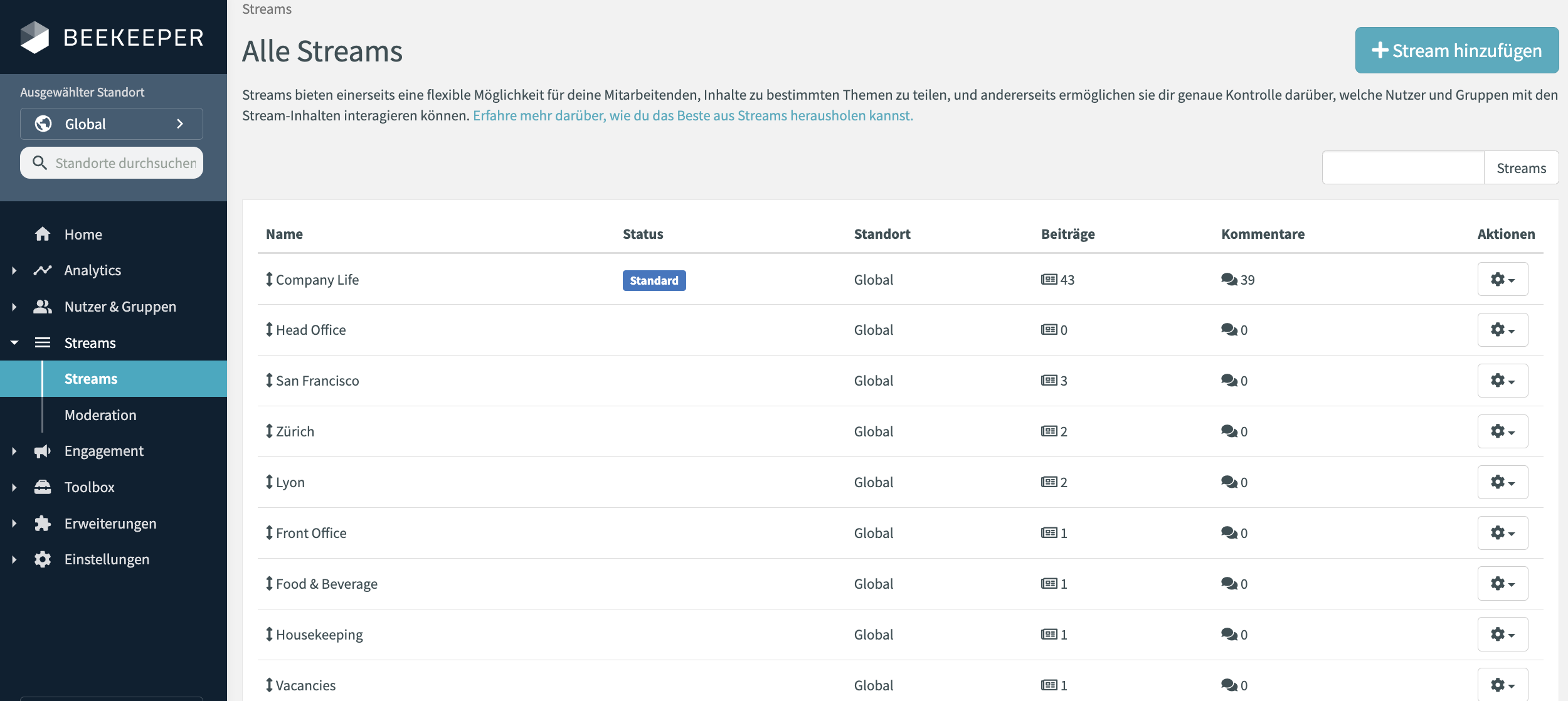Viewport: 1568px width, 701px height.
Task: Open Einstellungen via the gear icon
Action: (42, 559)
